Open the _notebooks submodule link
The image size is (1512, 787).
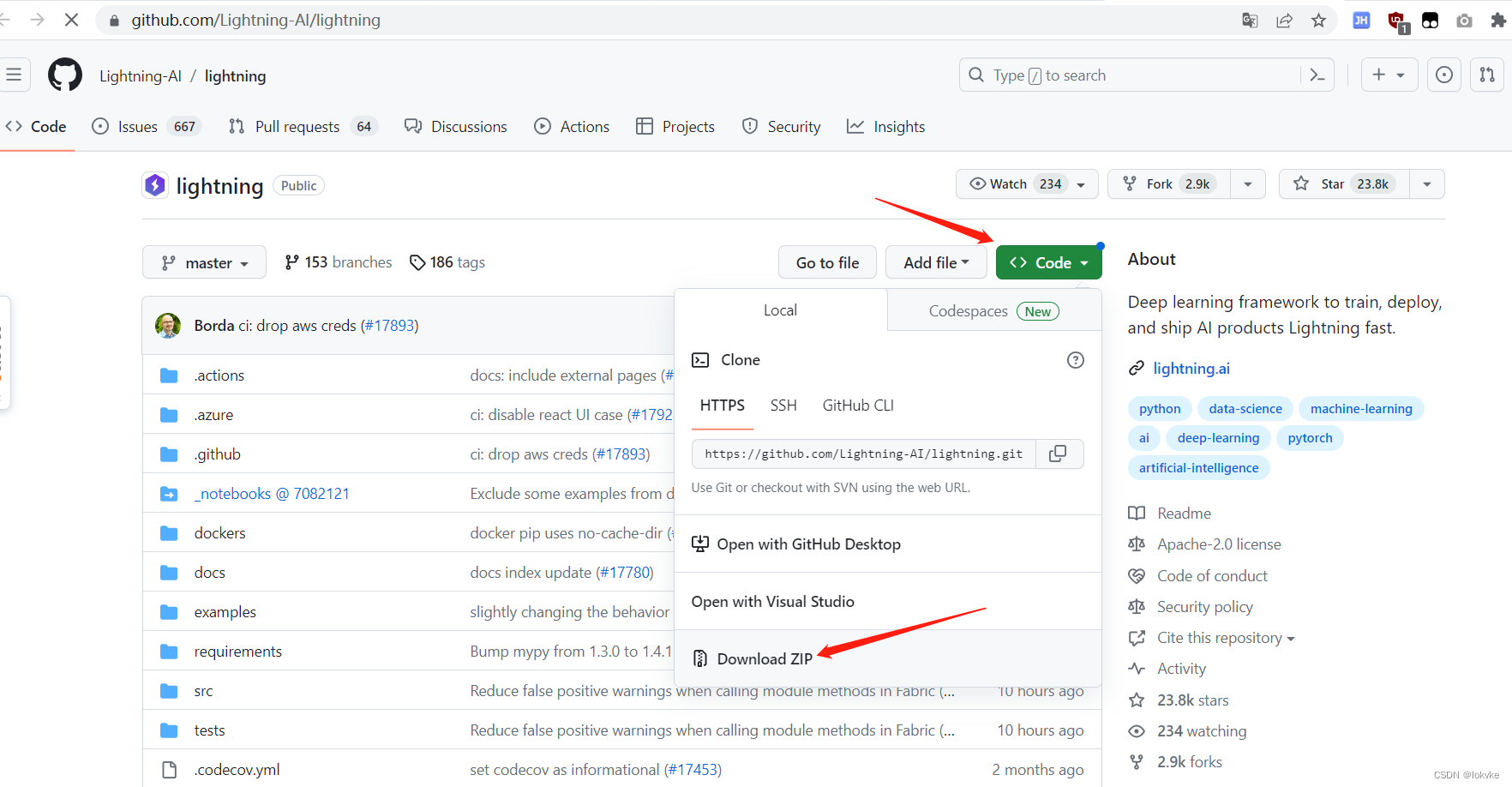pos(272,494)
